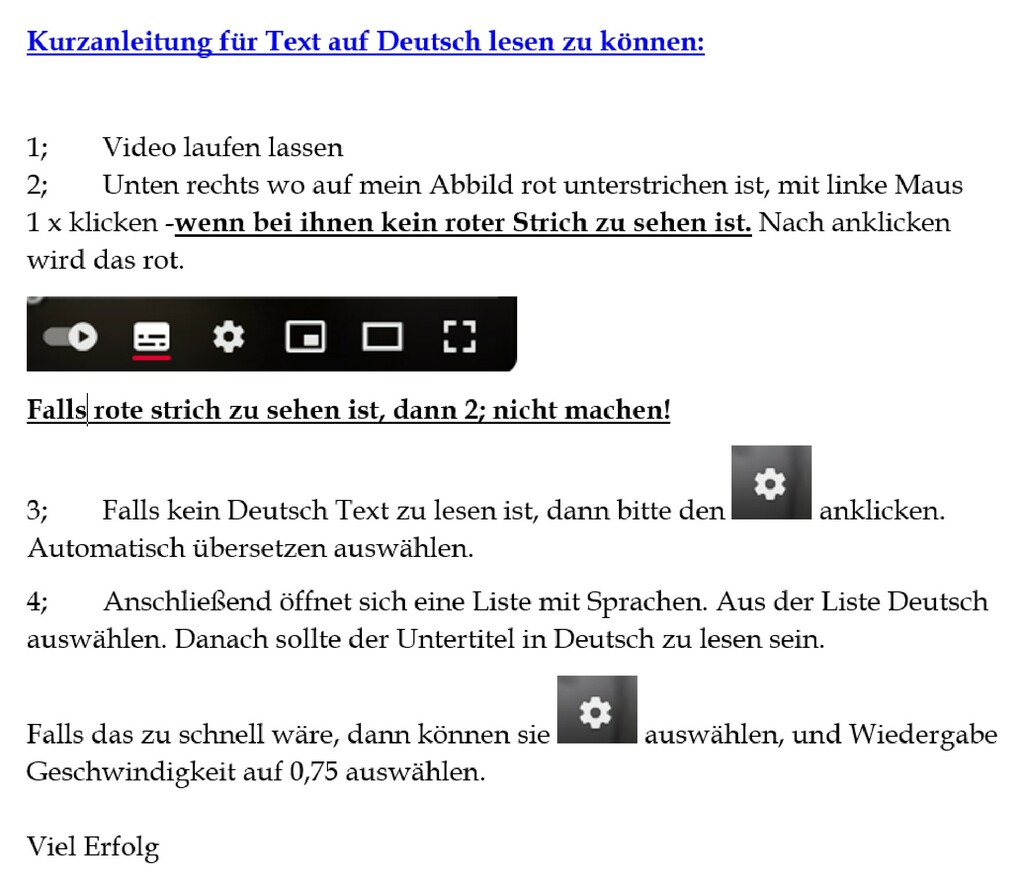This screenshot has width=1024, height=876.
Task: Click 'Automatisch übersetzen auswählen.' sentence
Action: tap(250, 548)
